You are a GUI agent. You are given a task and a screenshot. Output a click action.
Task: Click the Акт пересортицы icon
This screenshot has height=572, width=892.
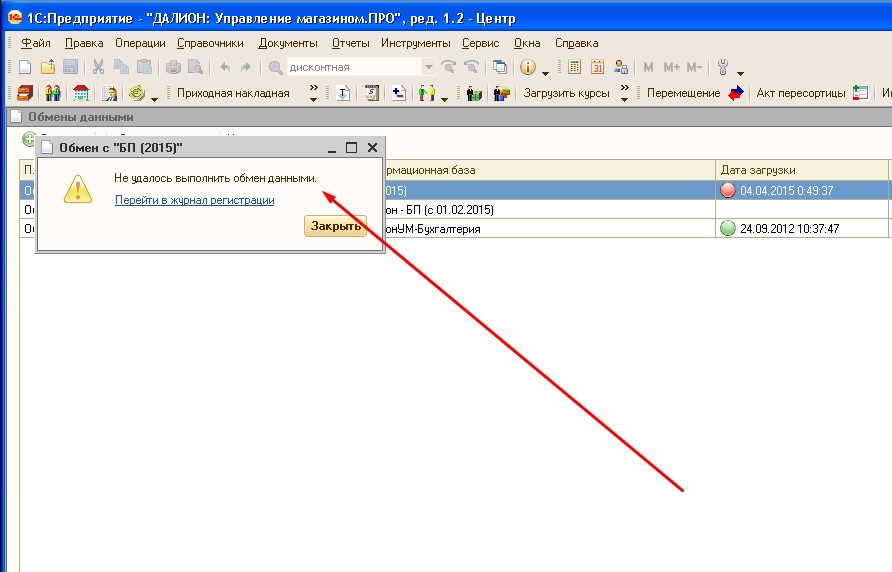tap(860, 93)
